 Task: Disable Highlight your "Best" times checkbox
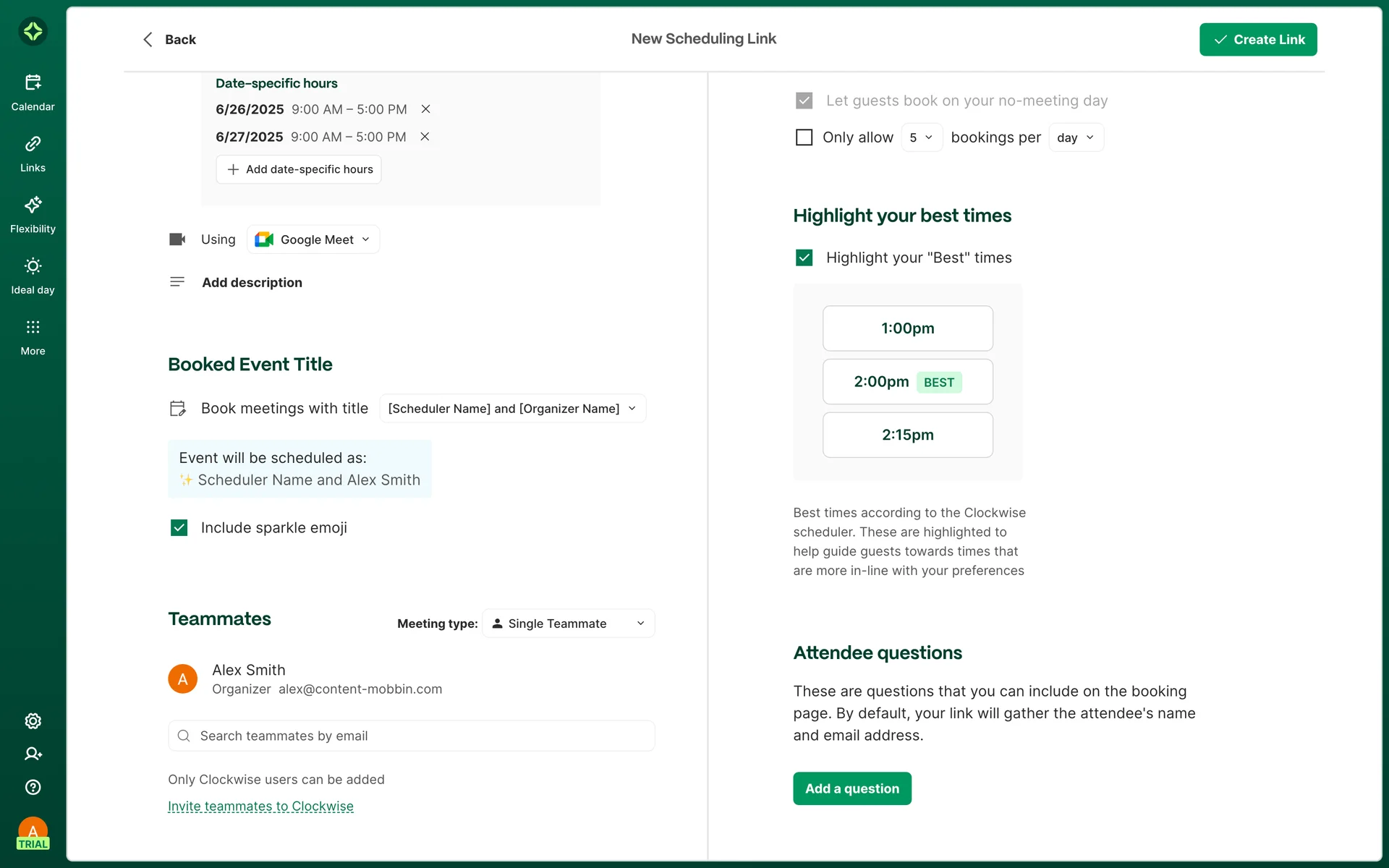tap(804, 258)
